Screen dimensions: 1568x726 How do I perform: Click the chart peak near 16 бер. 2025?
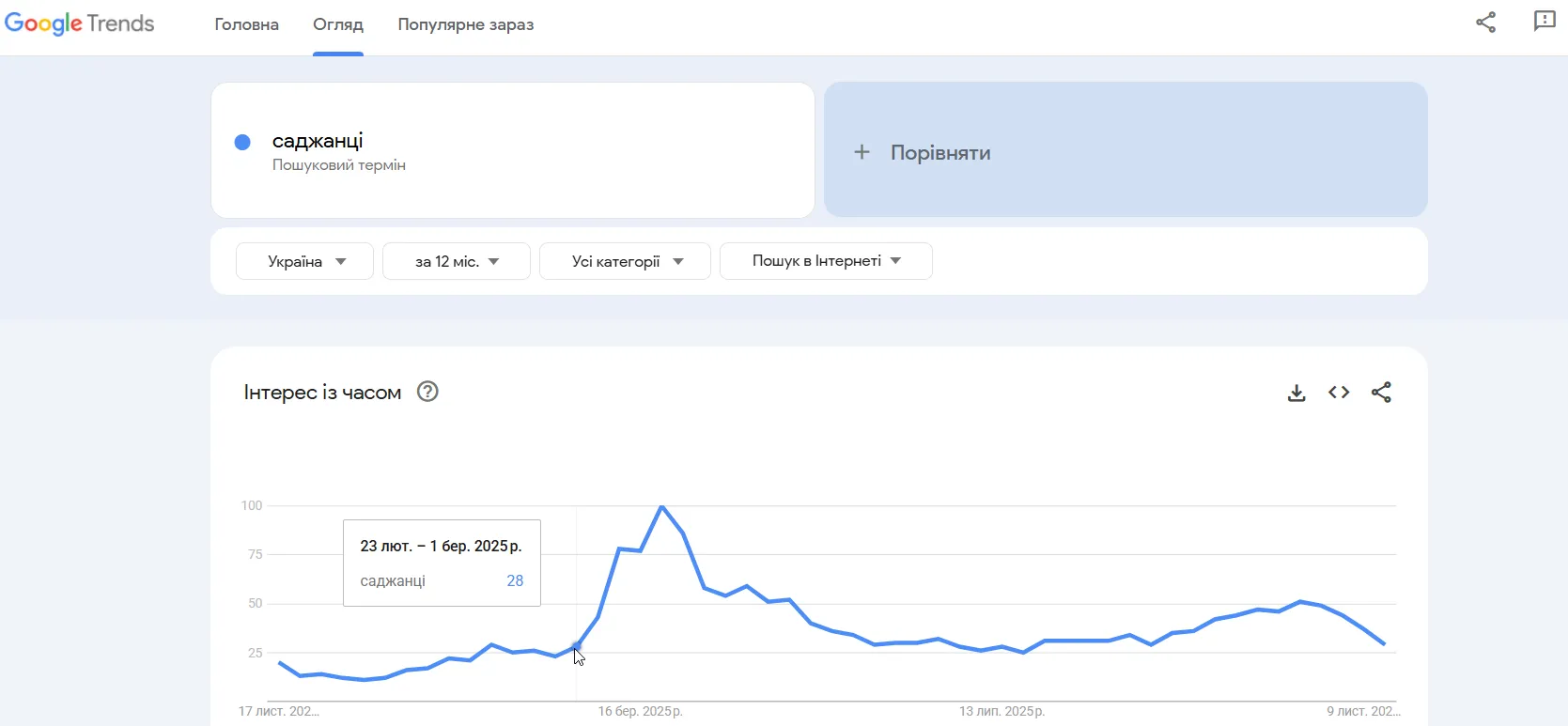coord(662,507)
